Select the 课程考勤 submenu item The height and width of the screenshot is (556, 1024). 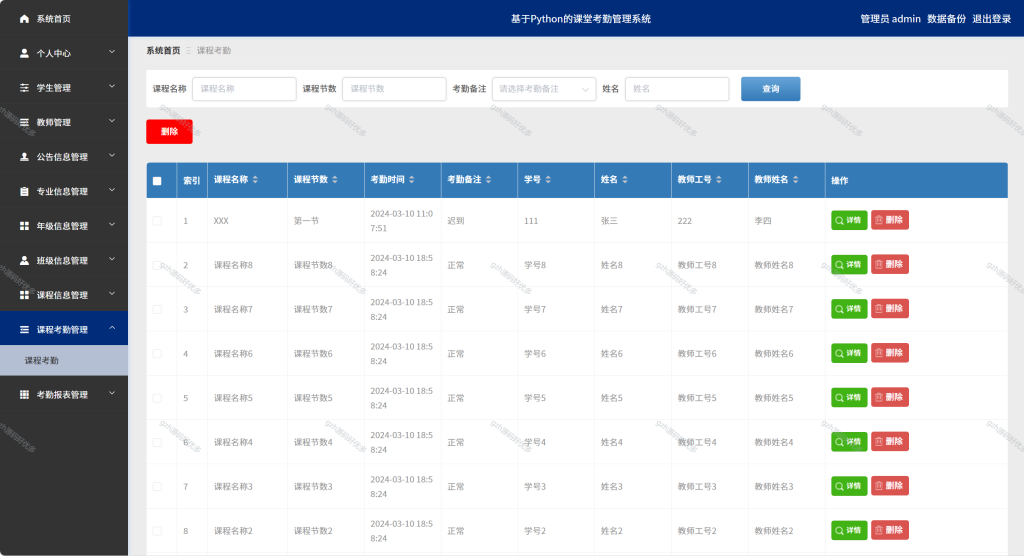[x=64, y=361]
